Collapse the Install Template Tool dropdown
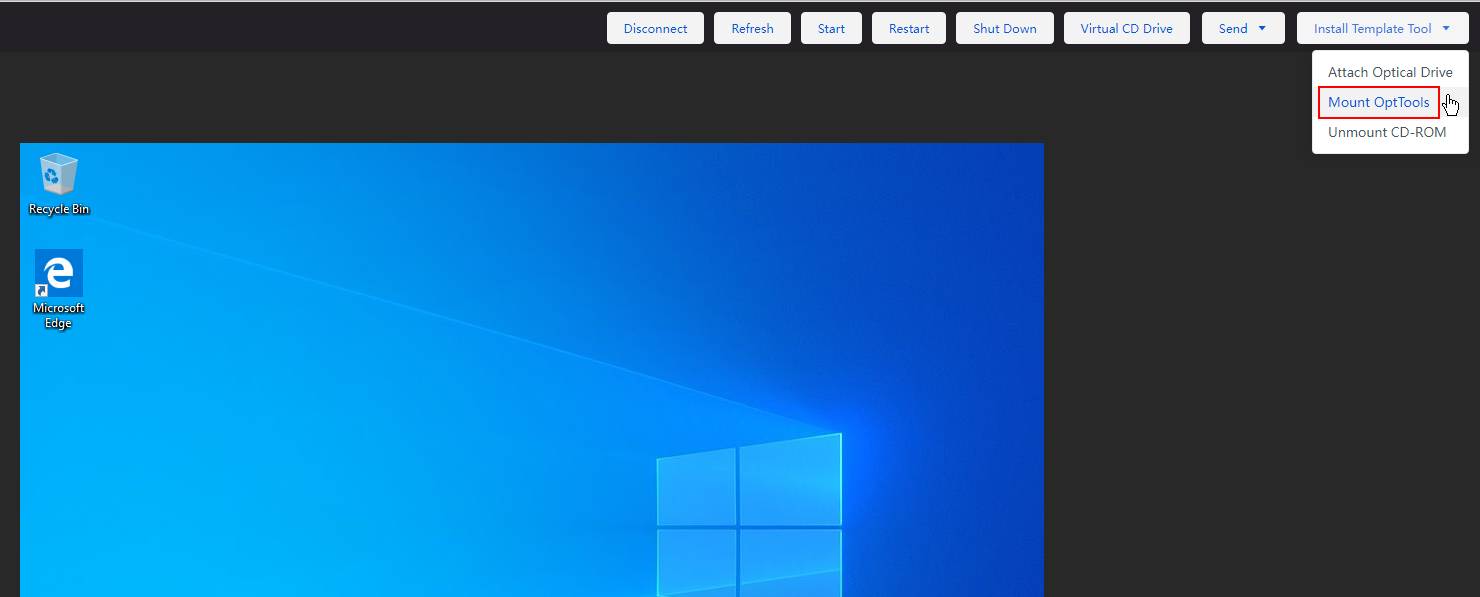 pos(1383,28)
